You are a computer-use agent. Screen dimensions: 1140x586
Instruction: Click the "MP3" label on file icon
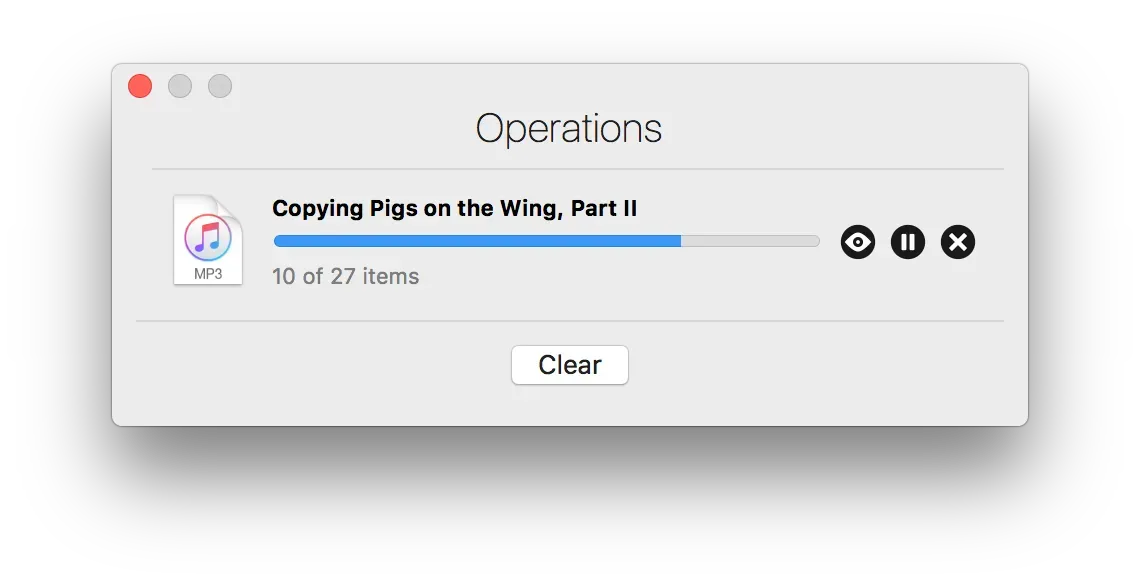(x=208, y=273)
